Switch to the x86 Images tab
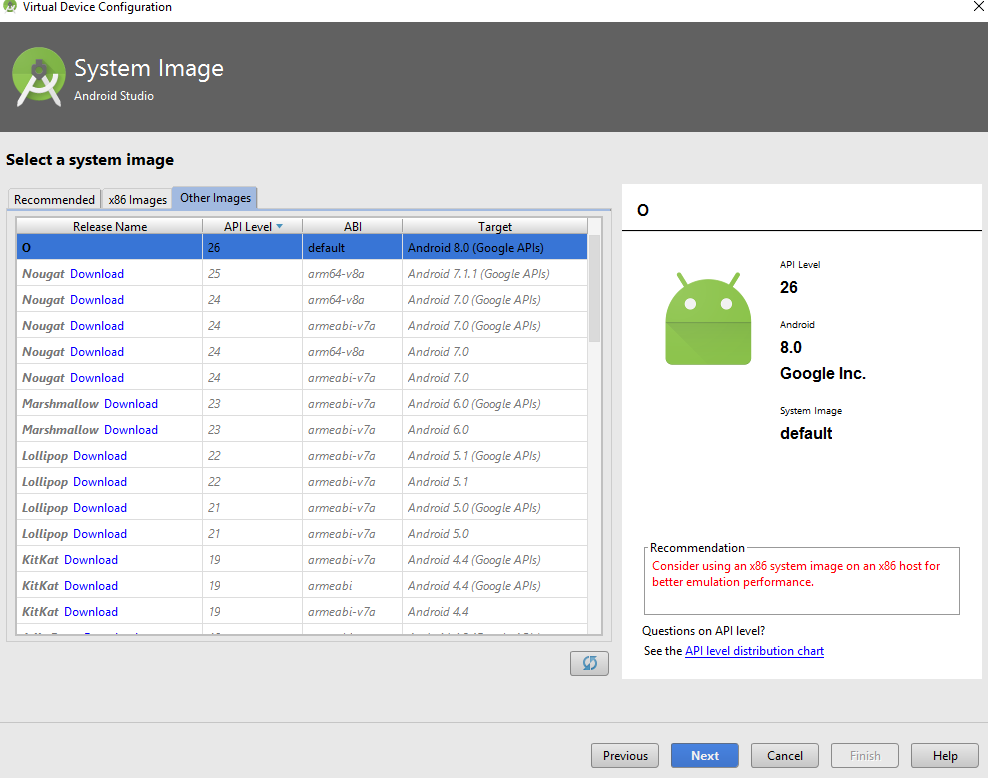 137,200
